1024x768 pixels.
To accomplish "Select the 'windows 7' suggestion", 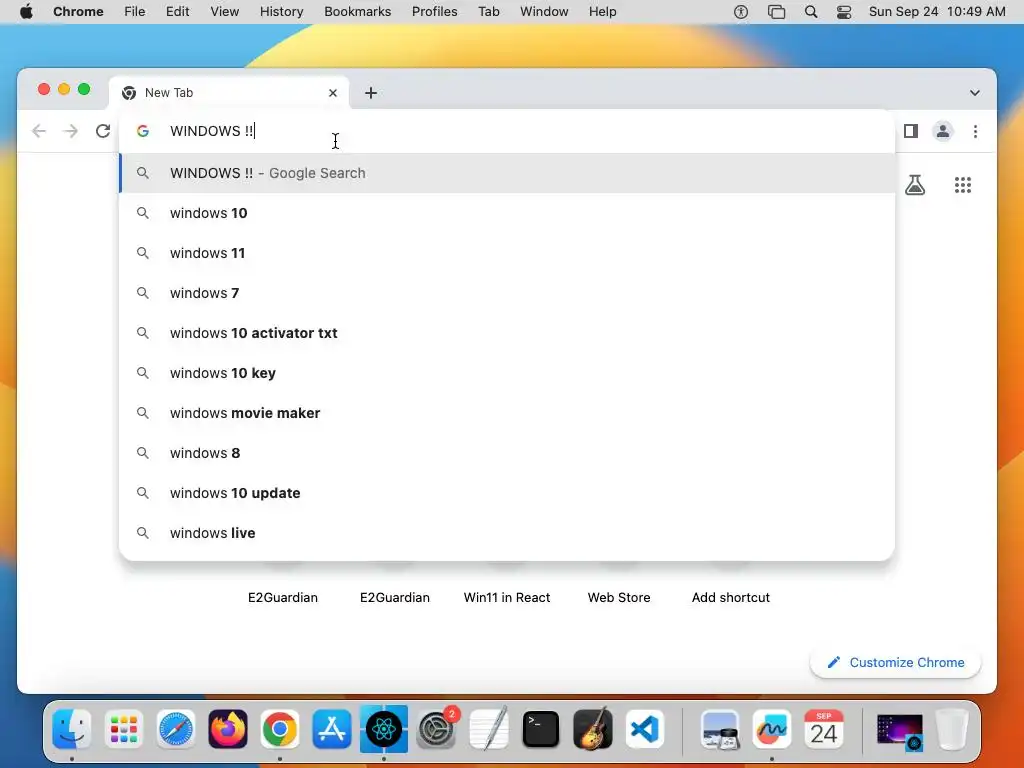I will pyautogui.click(x=507, y=293).
